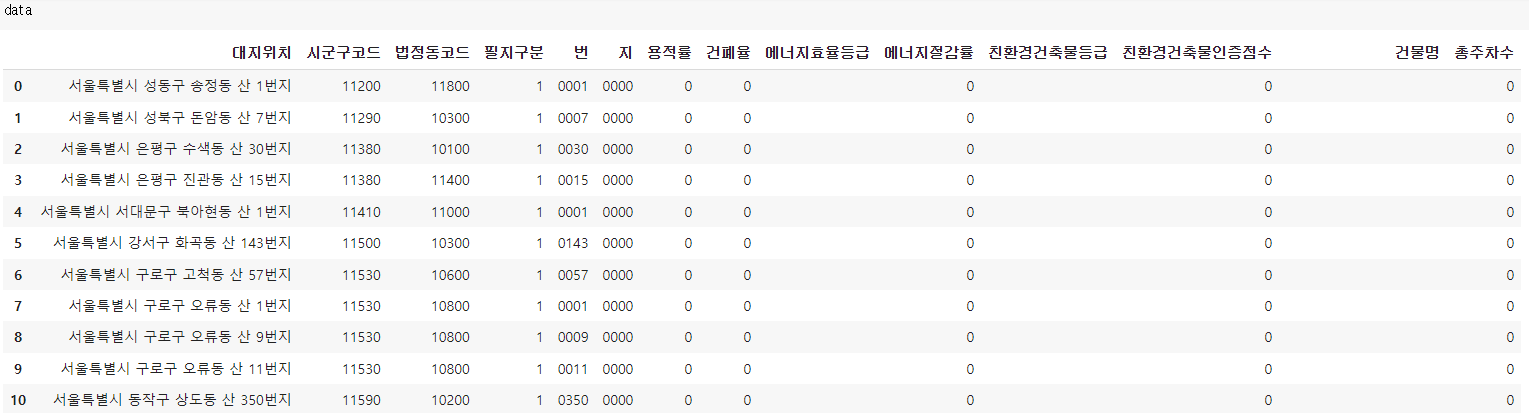
Task: Click 법정동코드 value 11000
Action: point(450,212)
